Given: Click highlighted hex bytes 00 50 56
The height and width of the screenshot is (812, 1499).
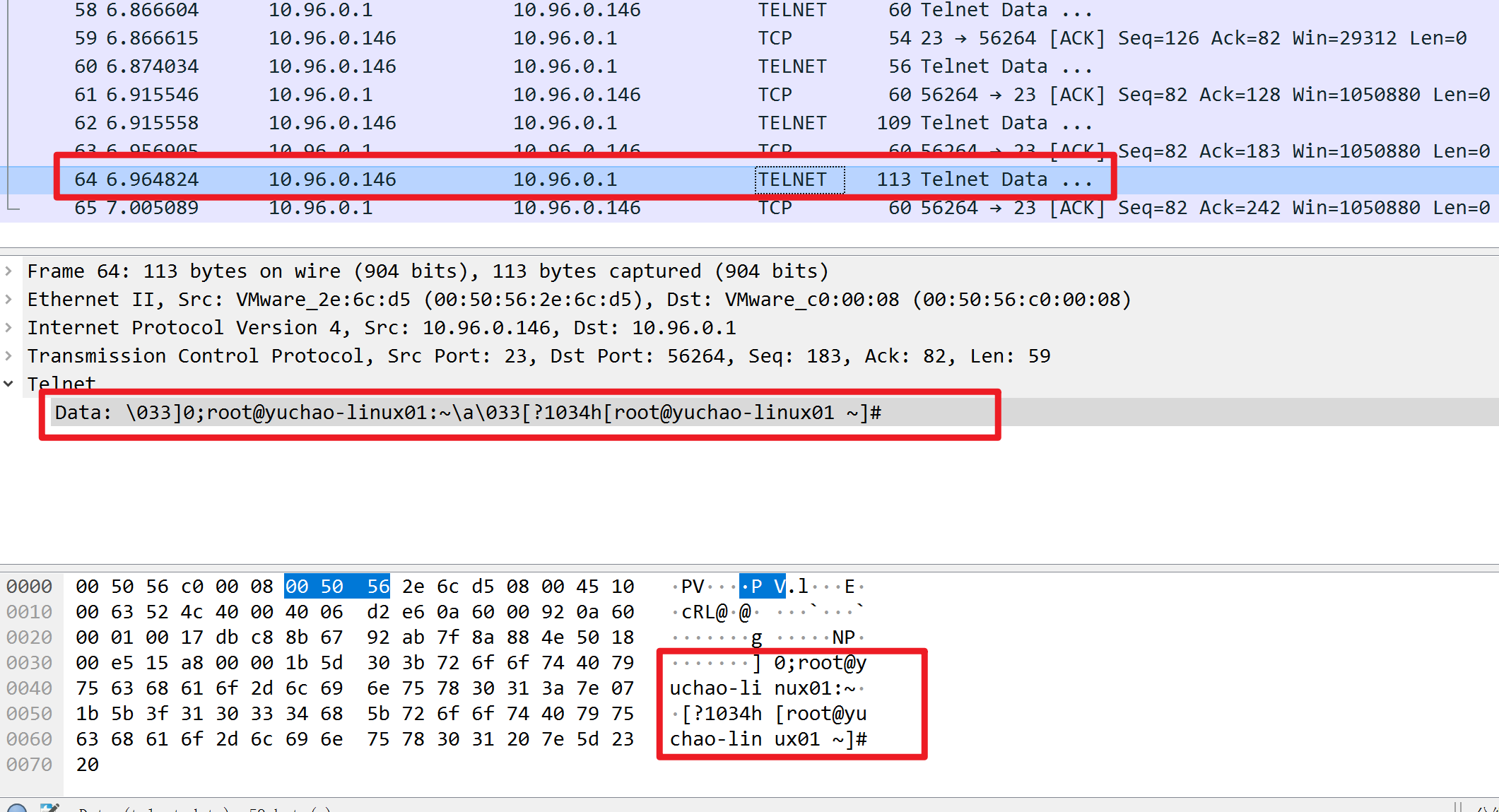Looking at the screenshot, I should click(337, 587).
